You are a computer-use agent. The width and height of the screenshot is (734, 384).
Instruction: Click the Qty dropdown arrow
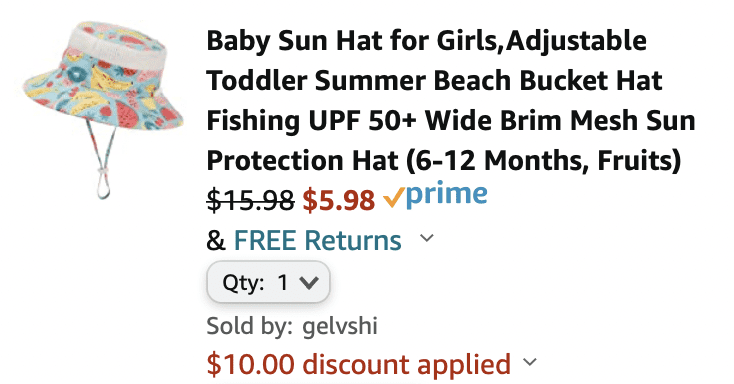(x=309, y=282)
